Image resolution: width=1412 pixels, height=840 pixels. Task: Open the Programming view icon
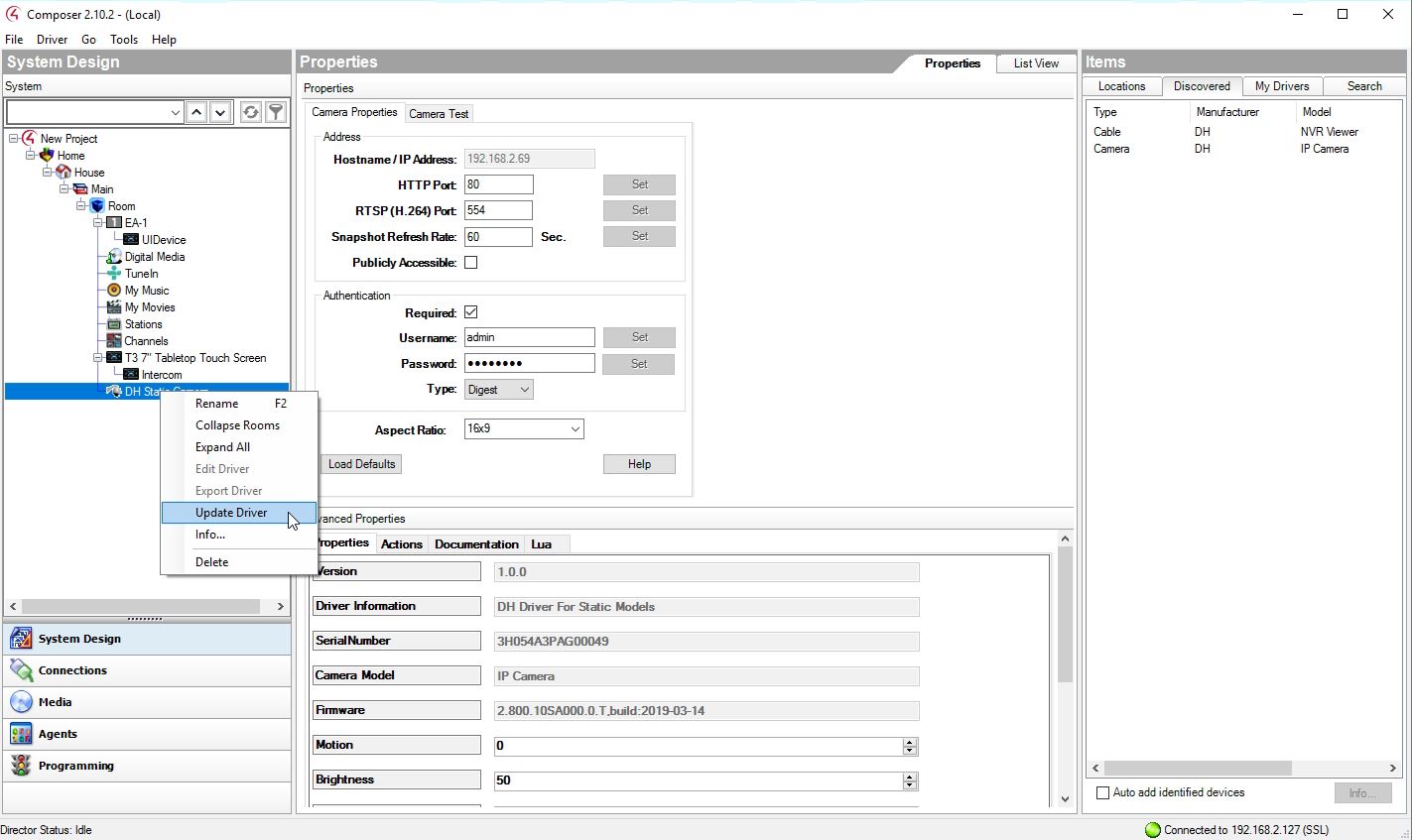pos(21,766)
